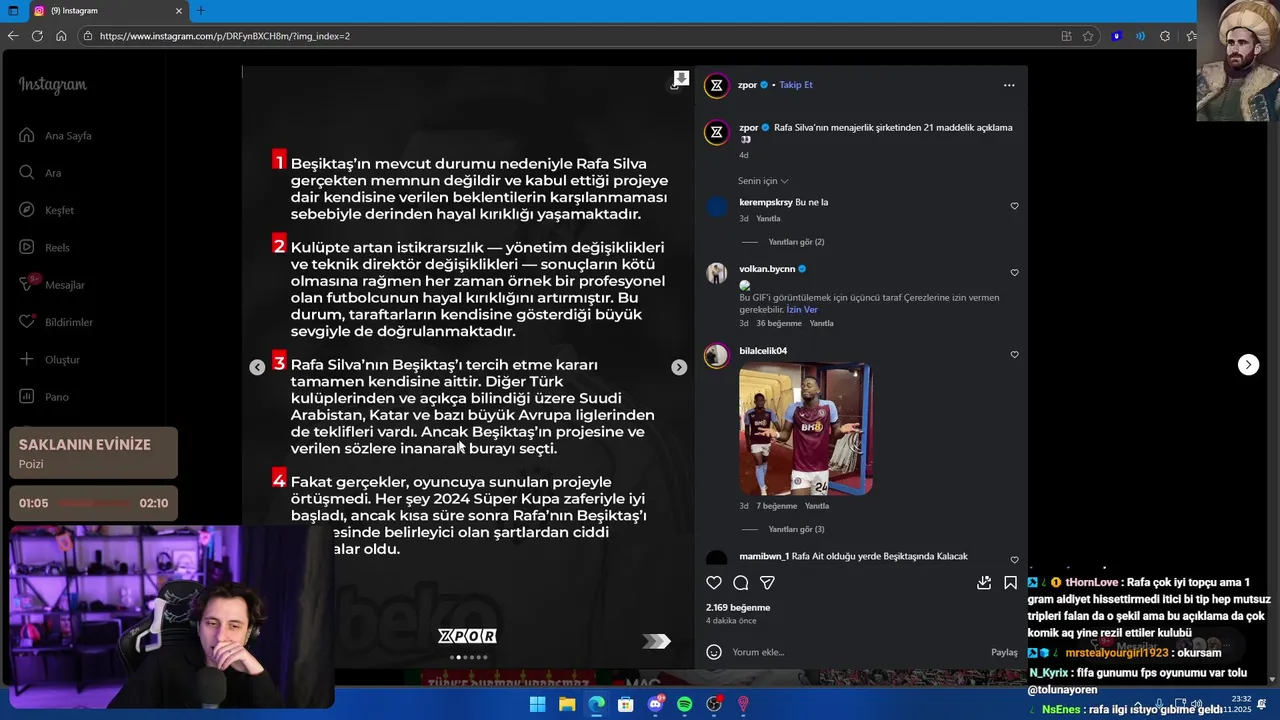Share the post via paper plane icon
Viewport: 1280px width, 720px height.
(x=767, y=583)
